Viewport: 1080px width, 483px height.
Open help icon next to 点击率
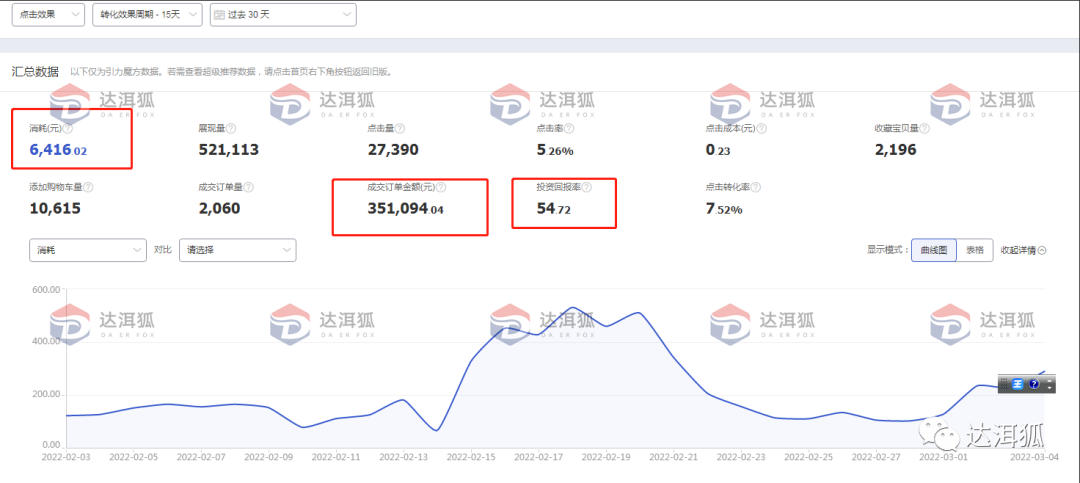[569, 129]
